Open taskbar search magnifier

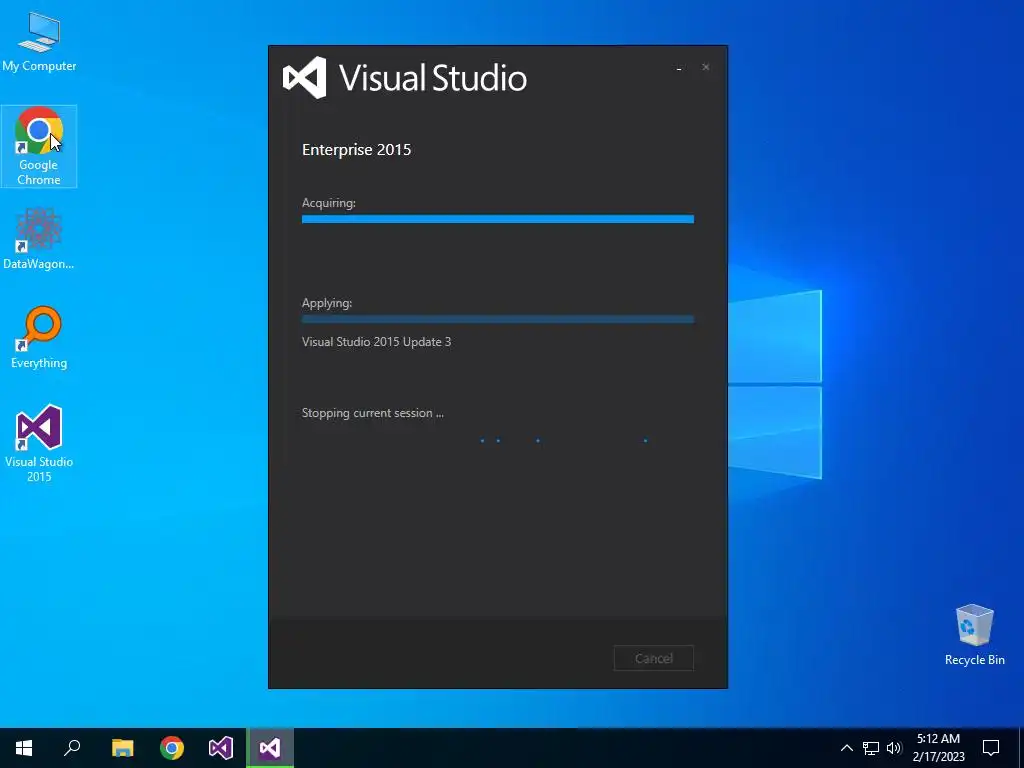(x=72, y=748)
